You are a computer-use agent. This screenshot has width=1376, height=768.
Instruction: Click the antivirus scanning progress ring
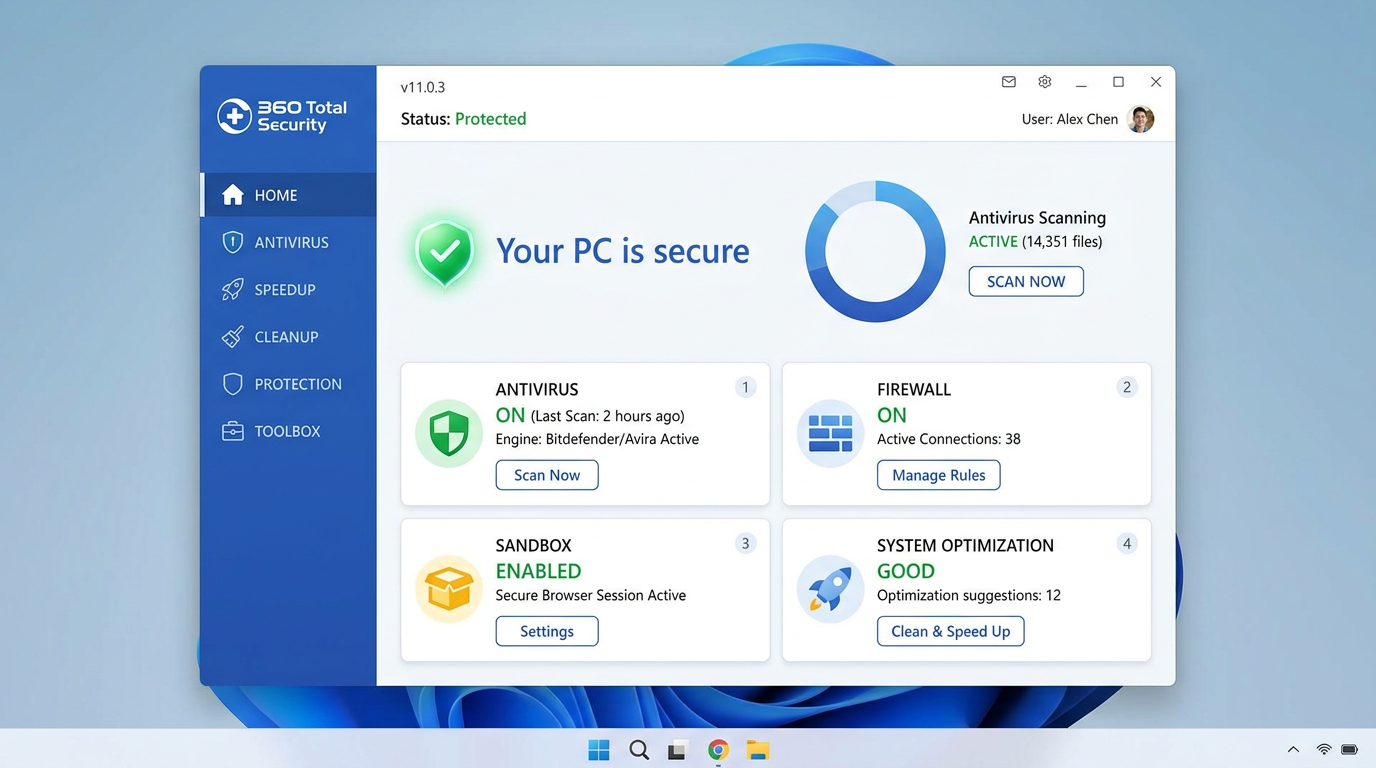pos(875,251)
